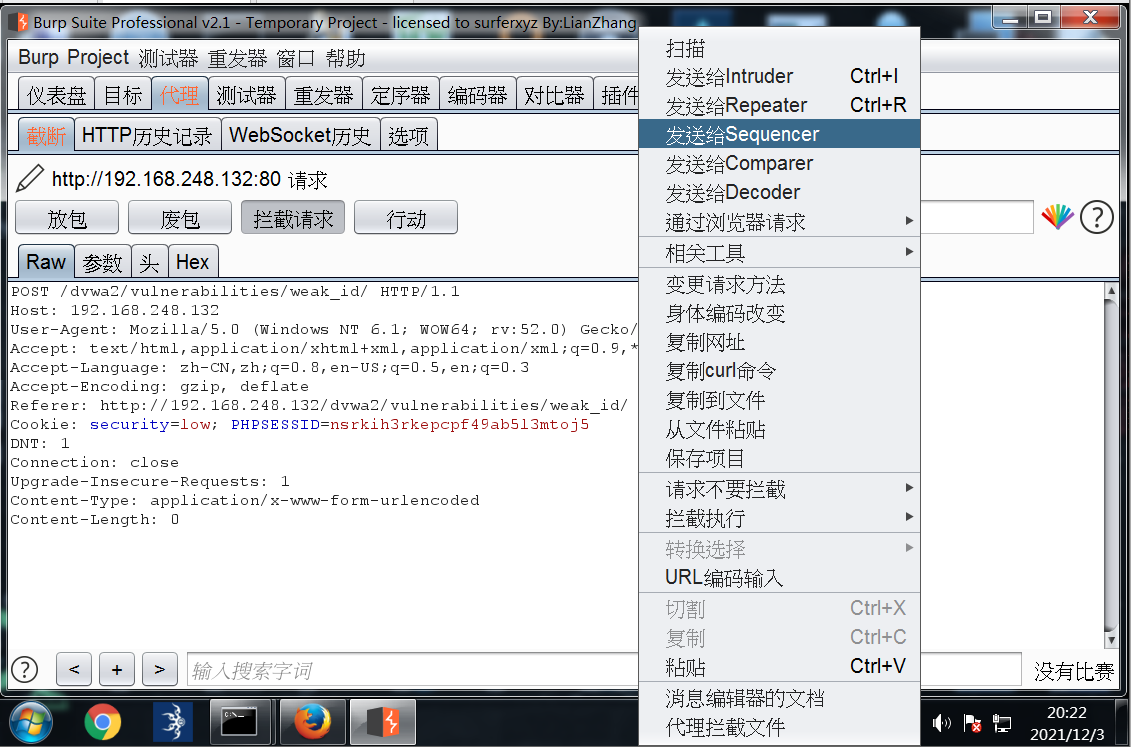This screenshot has width=1131, height=747.
Task: Switch to the 仪表盘 tab
Action: coord(56,94)
